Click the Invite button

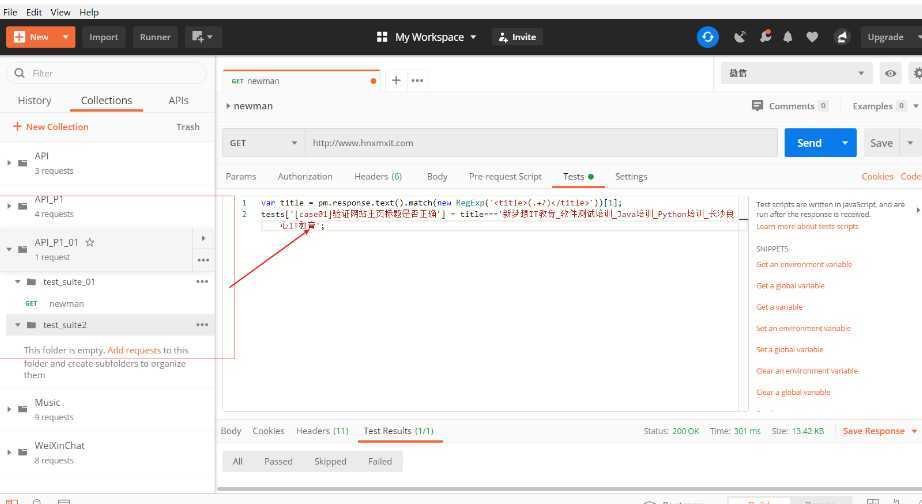click(517, 37)
